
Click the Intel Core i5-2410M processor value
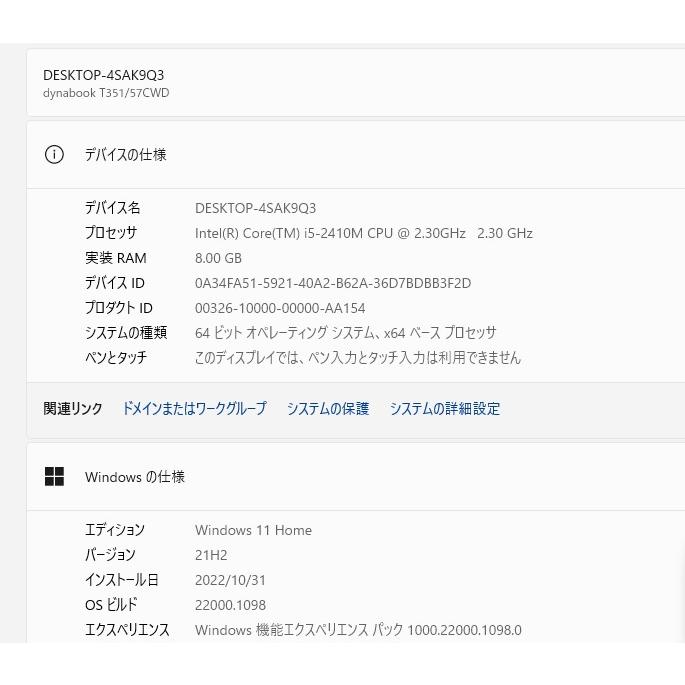pyautogui.click(x=363, y=233)
